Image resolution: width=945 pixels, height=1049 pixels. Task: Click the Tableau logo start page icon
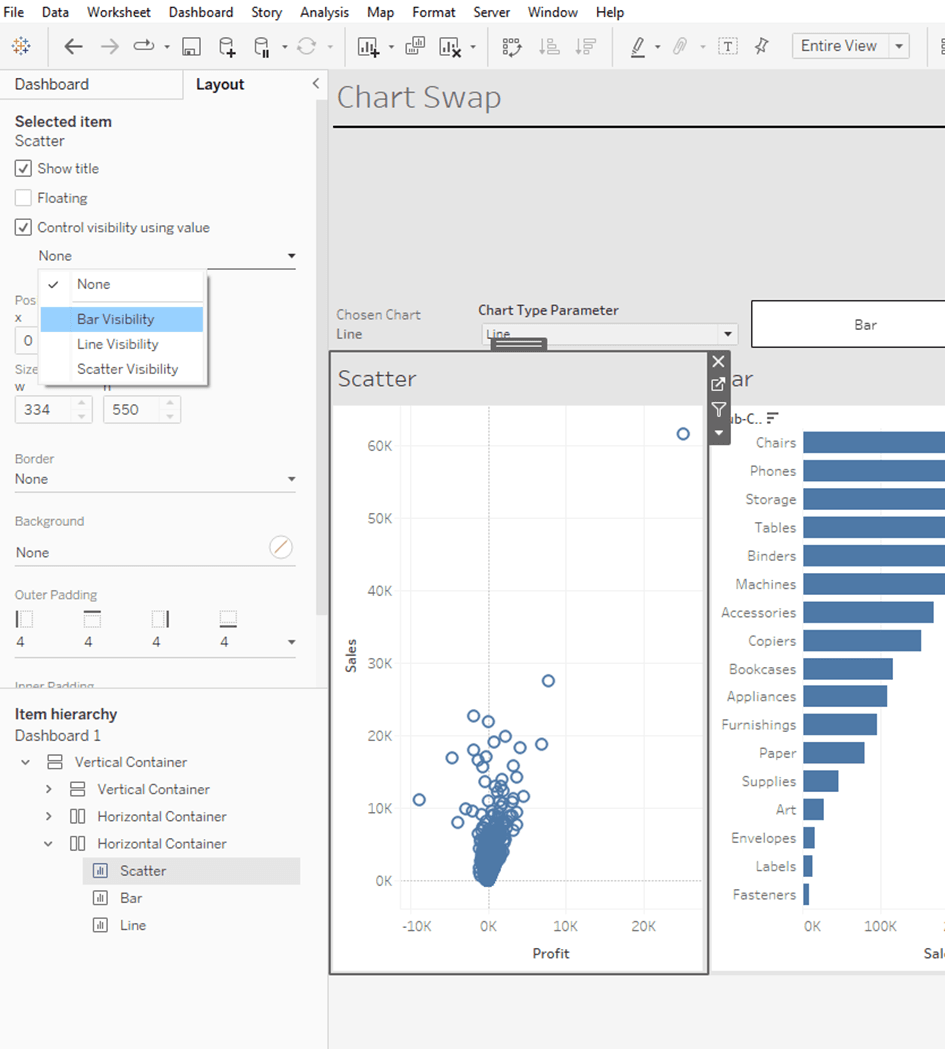[x=21, y=46]
